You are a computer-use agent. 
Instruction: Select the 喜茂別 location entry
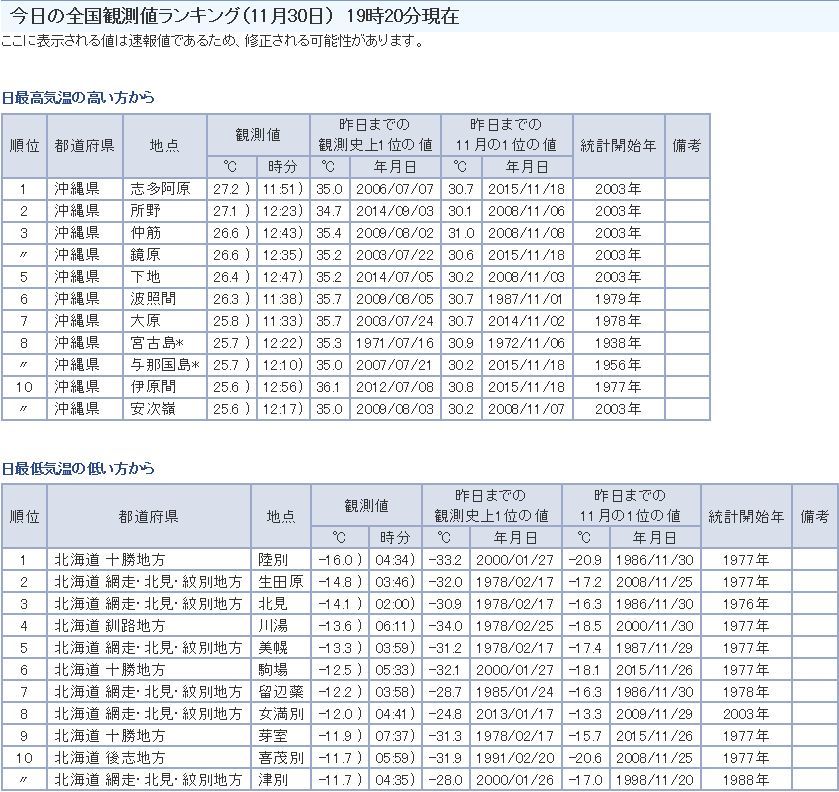click(280, 757)
